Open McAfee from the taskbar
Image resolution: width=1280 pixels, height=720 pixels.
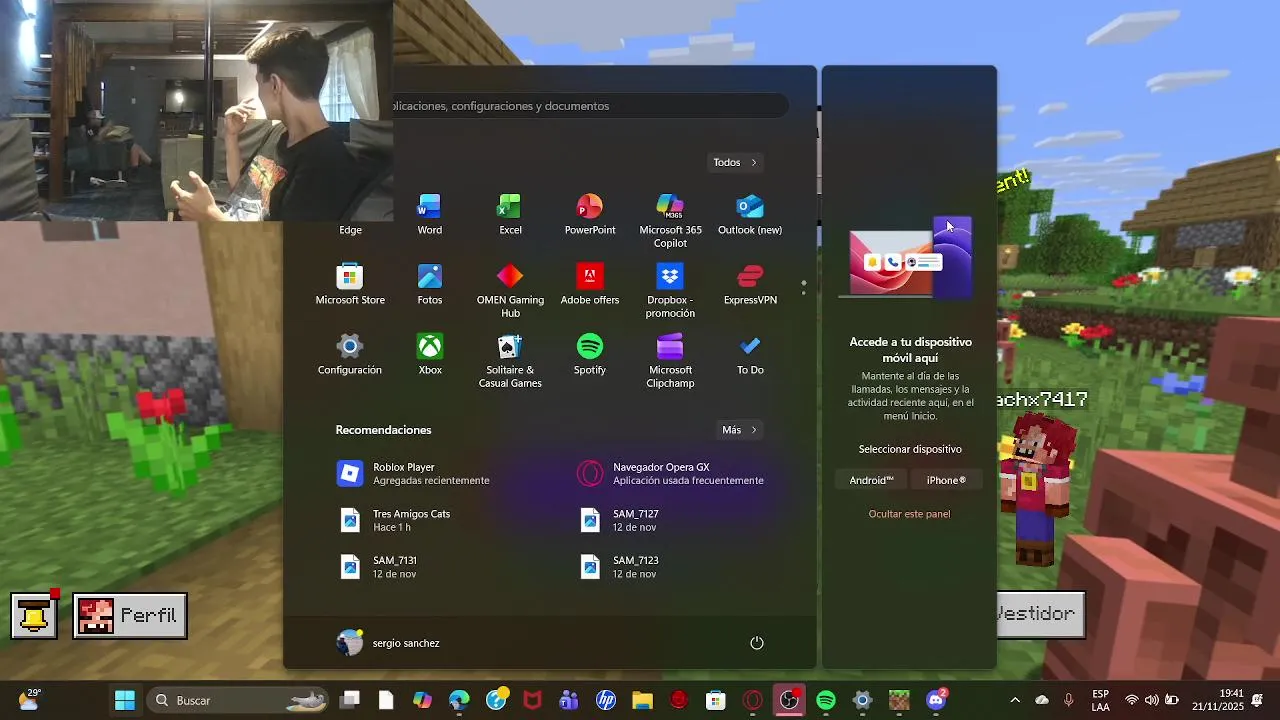[x=532, y=700]
